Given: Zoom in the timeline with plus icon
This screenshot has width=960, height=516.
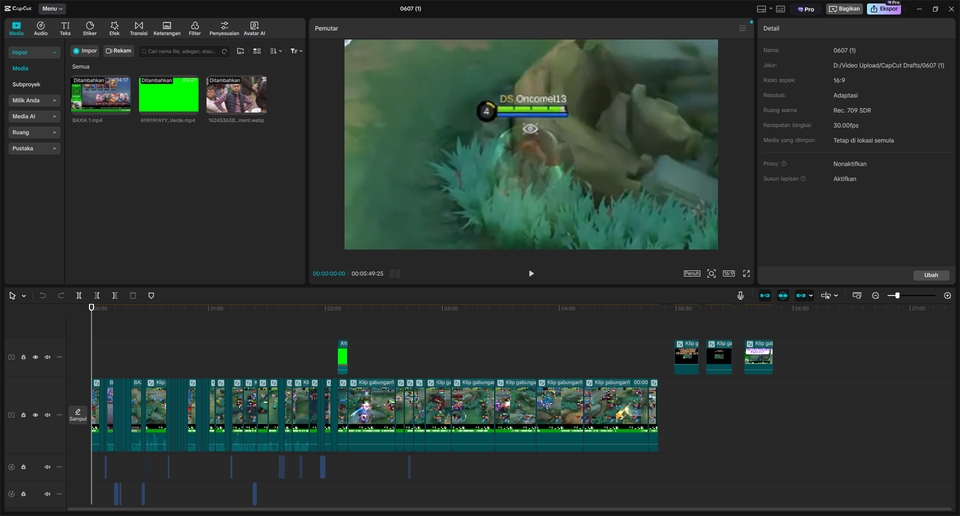Looking at the screenshot, I should click(x=947, y=296).
